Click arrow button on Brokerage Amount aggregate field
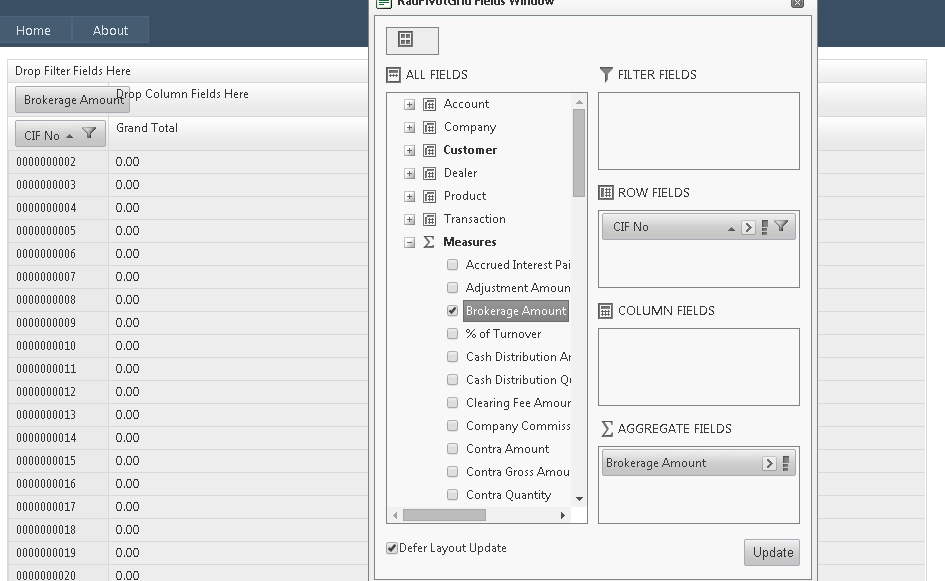The image size is (945, 581). 769,463
